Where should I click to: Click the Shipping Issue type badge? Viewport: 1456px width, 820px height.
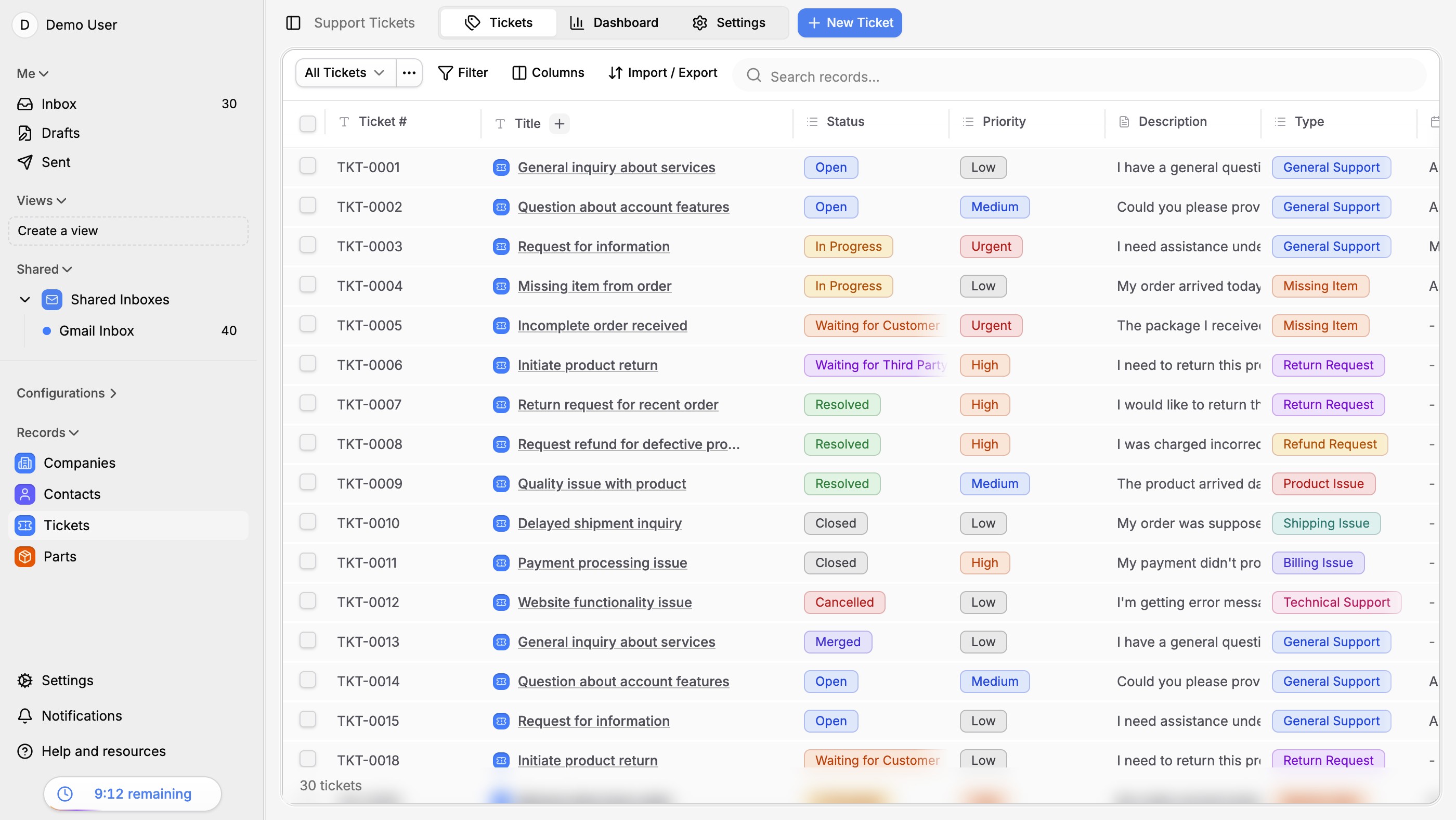click(x=1326, y=523)
